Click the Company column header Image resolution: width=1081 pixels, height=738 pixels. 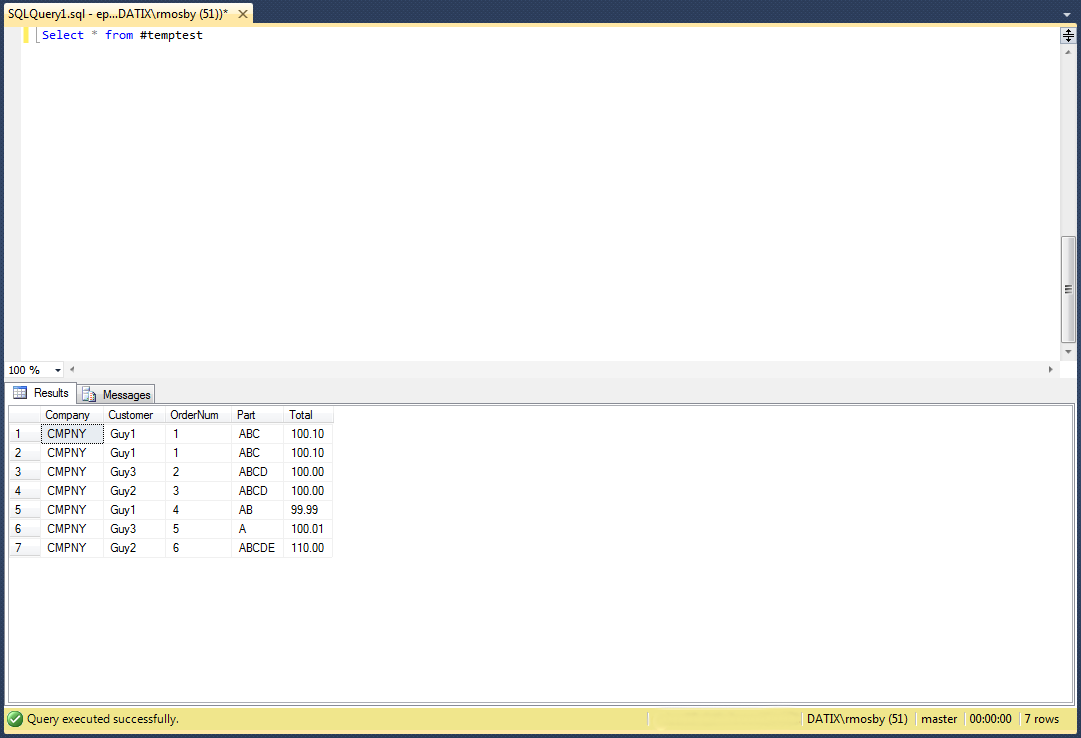(68, 414)
